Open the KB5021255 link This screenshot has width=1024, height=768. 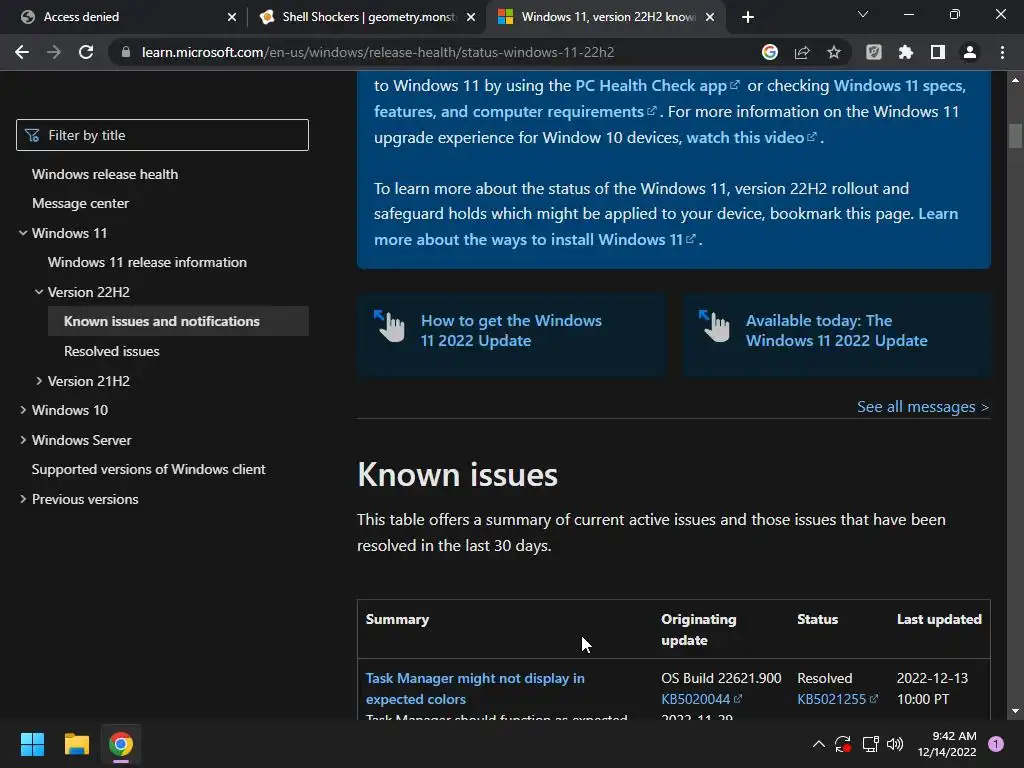point(837,699)
